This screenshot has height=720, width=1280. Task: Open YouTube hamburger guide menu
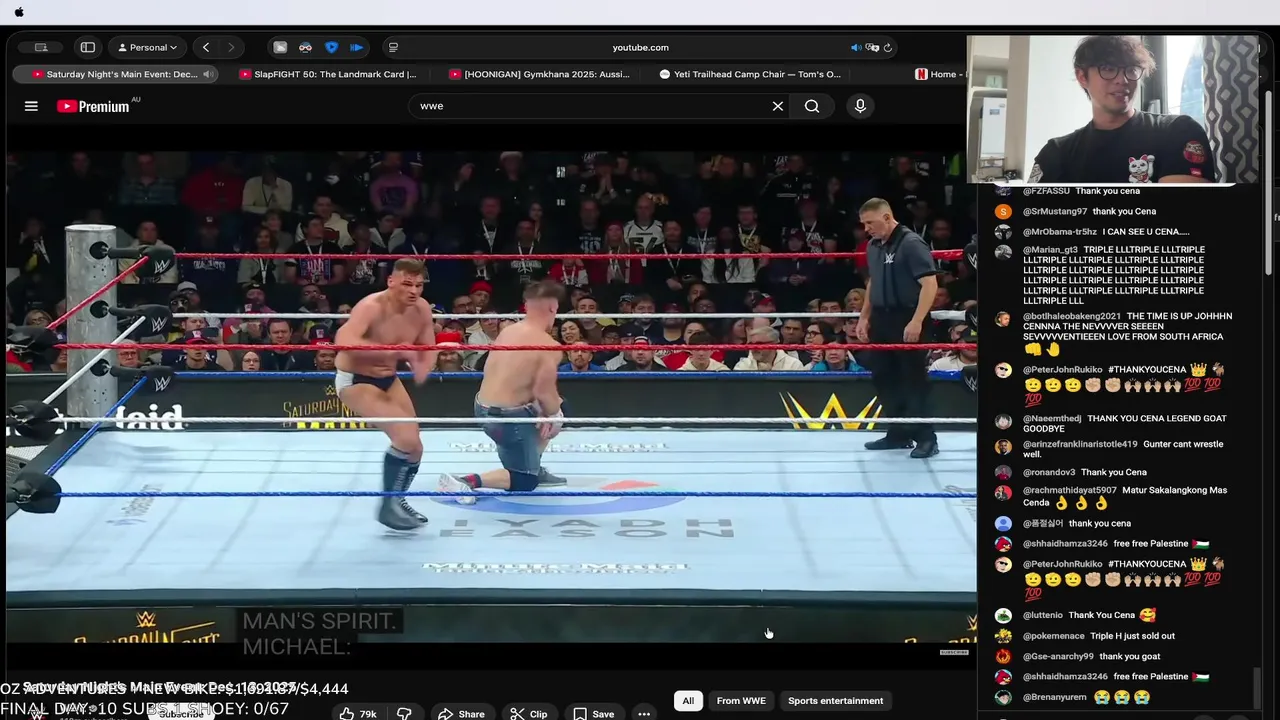click(x=31, y=106)
